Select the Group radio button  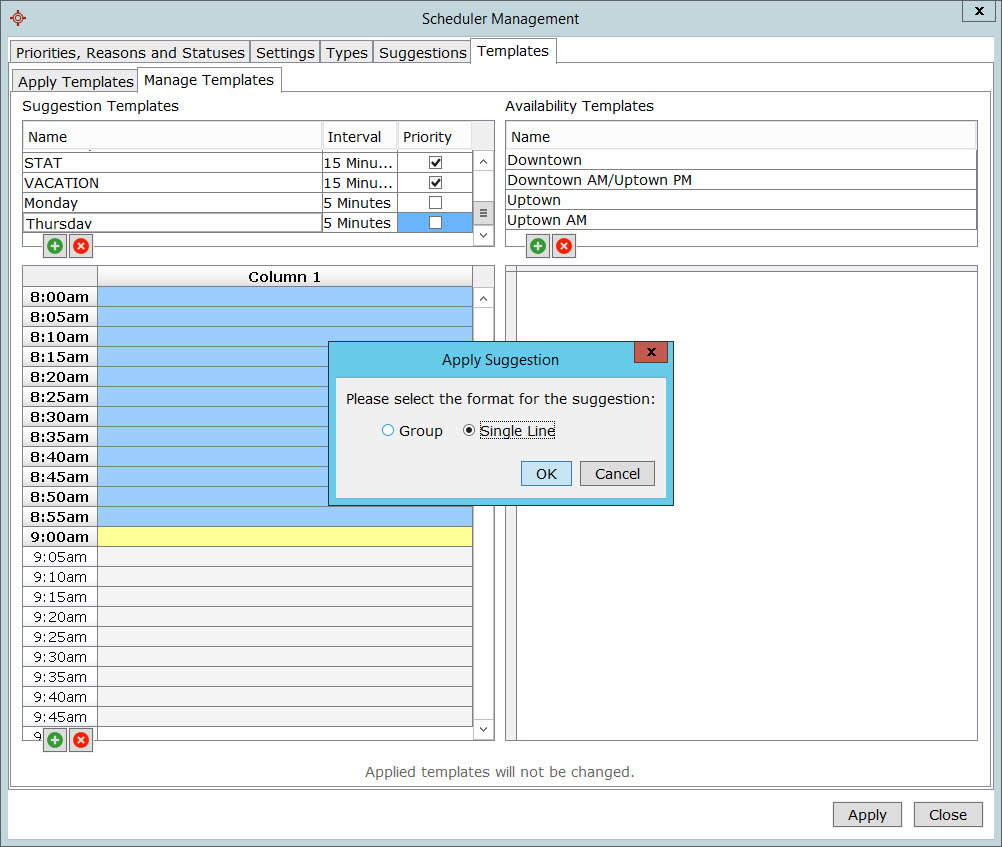click(388, 431)
